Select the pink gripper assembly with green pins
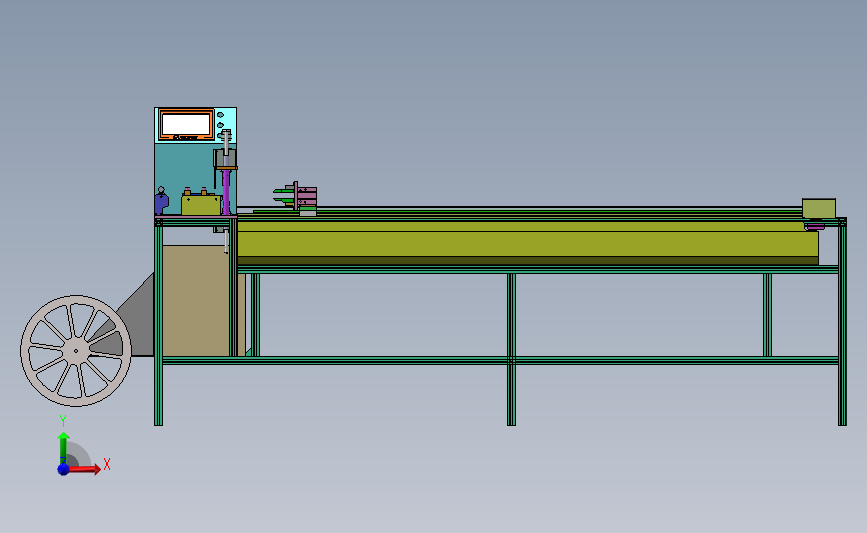Screen dimensions: 867x533 coord(295,197)
